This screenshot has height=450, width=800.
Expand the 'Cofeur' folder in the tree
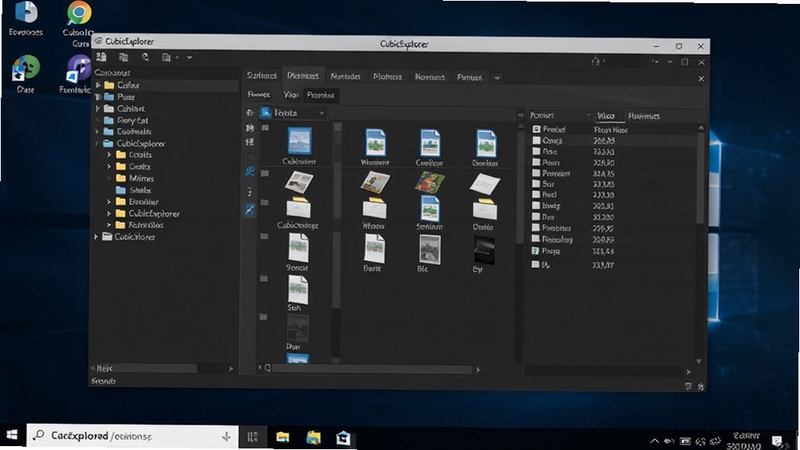click(98, 85)
